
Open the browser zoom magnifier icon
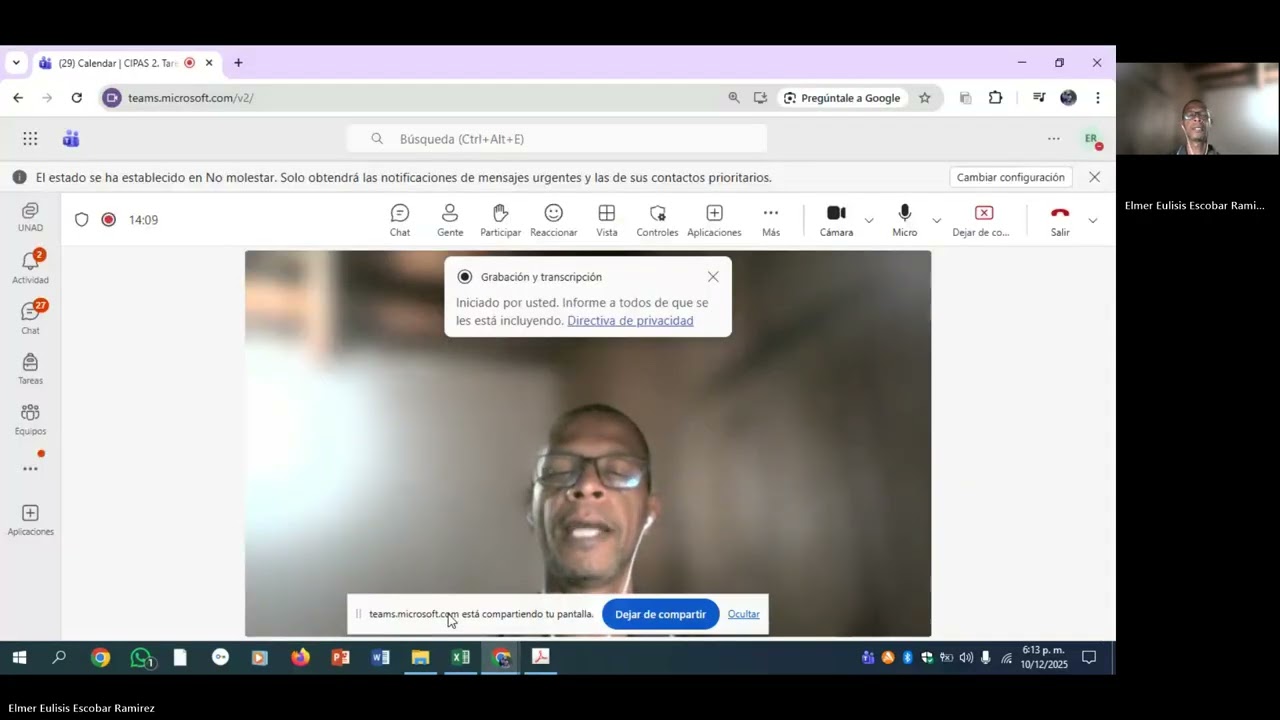[734, 98]
